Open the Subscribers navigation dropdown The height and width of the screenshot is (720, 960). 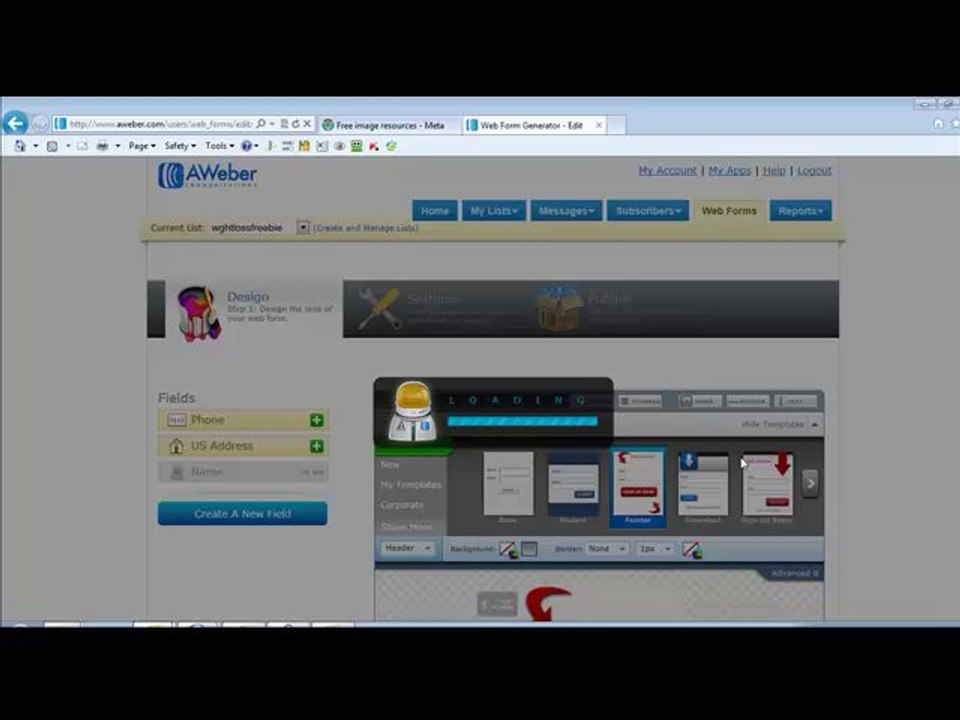pos(648,211)
